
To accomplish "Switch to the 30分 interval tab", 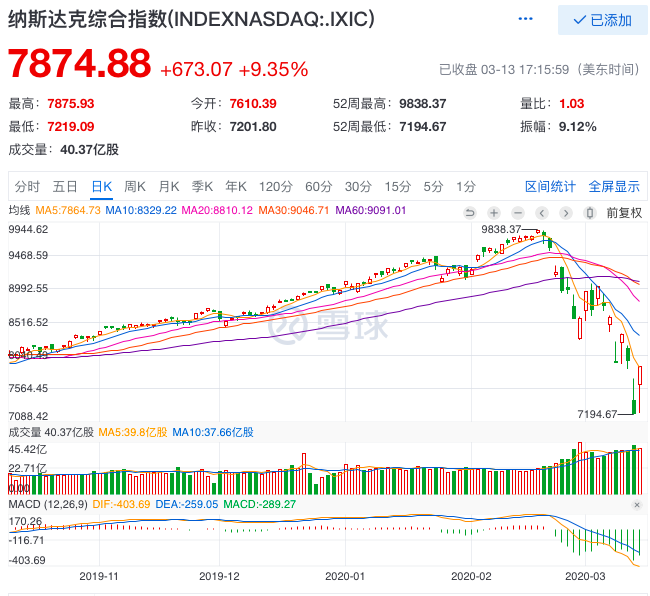I will (358, 187).
